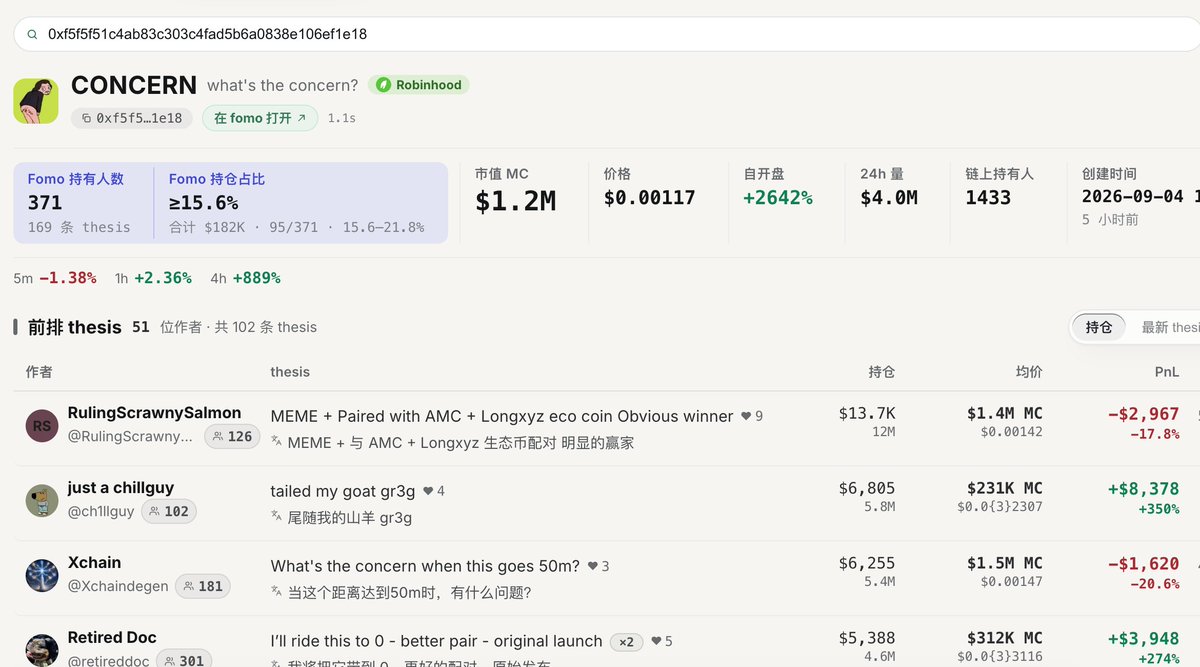Click the 301 followers badge
Image resolution: width=1200 pixels, height=667 pixels.
[x=183, y=660]
